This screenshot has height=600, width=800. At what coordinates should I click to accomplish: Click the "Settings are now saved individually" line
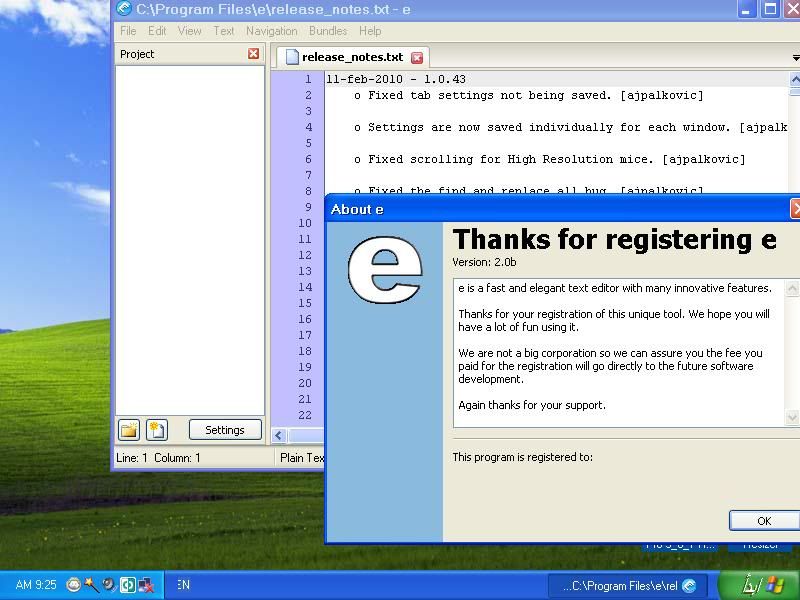click(x=570, y=128)
